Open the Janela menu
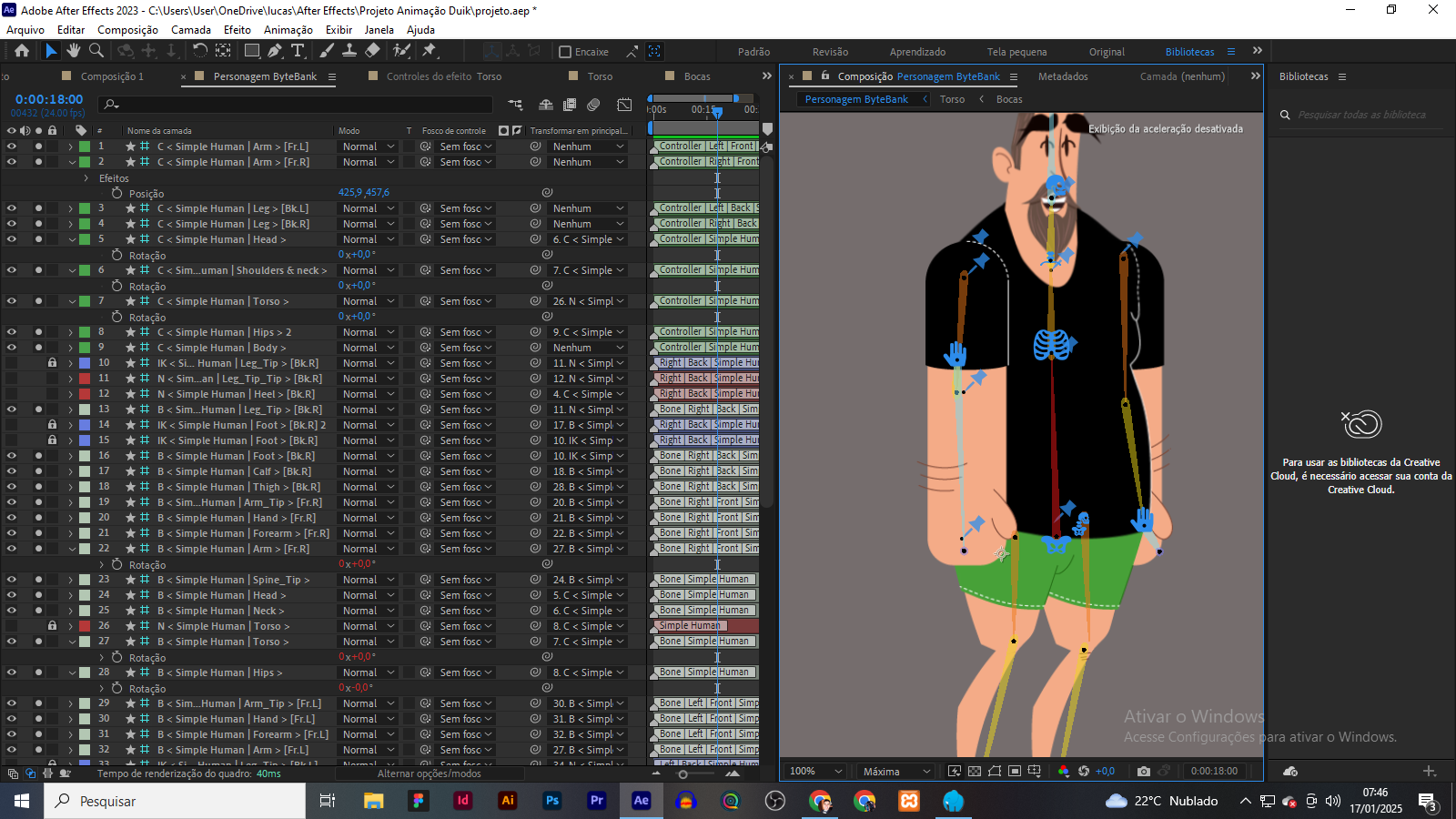The image size is (1456, 819). click(x=379, y=30)
